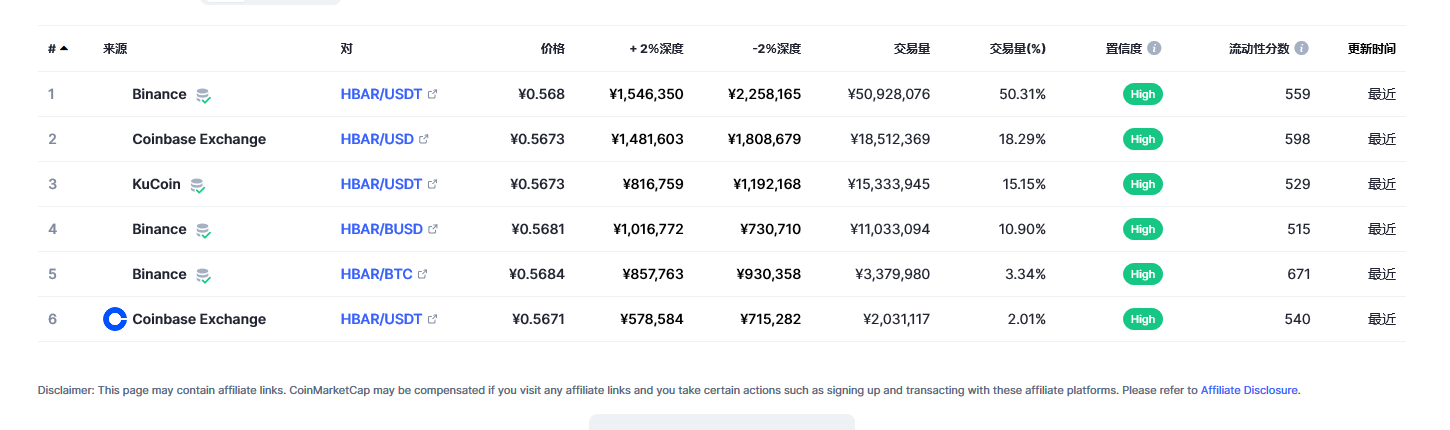The width and height of the screenshot is (1450, 430).
Task: Click the High confidence badge in the Binance HBAR/USDT row
Action: (x=1143, y=94)
